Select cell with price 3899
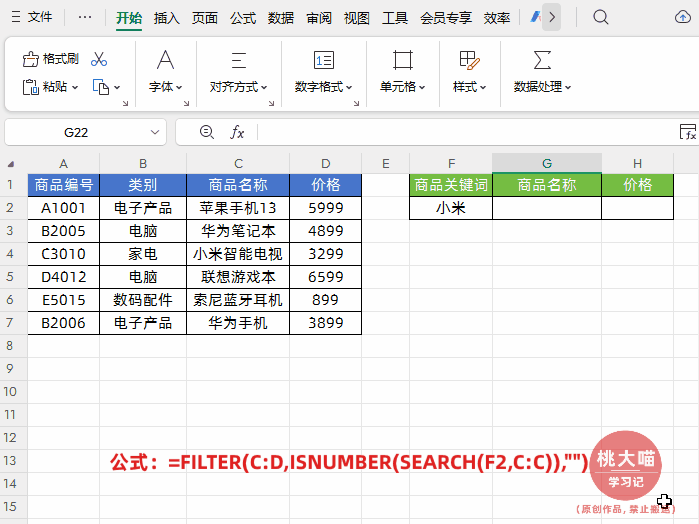Screen dimensions: 699x524 click(x=326, y=323)
